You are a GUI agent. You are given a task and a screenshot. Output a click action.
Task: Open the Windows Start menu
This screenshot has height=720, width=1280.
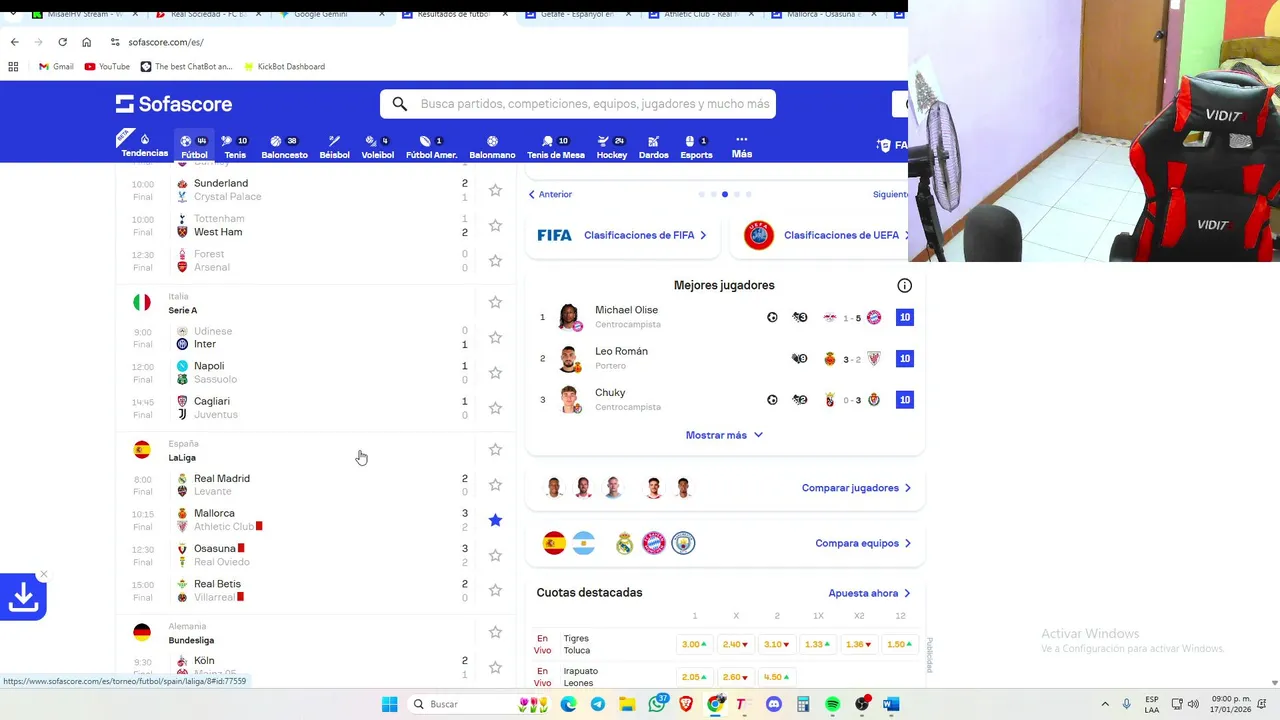389,704
